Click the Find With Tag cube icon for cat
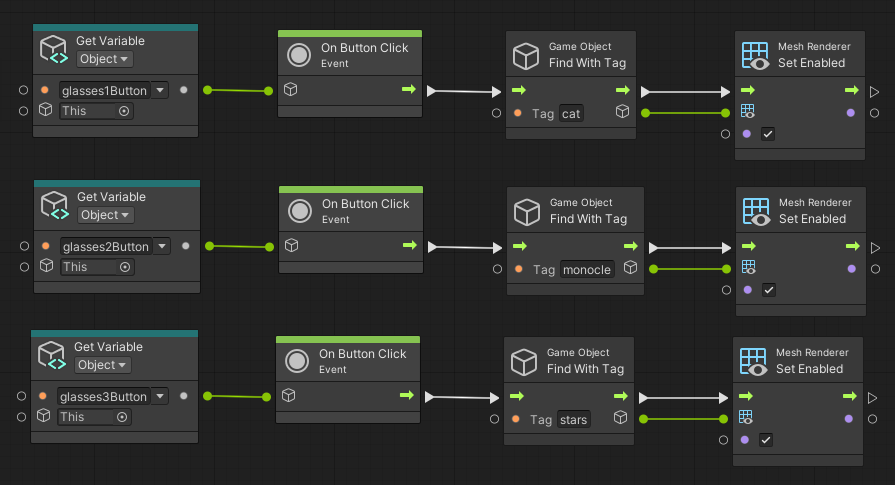The height and width of the screenshot is (485, 895). 527,55
